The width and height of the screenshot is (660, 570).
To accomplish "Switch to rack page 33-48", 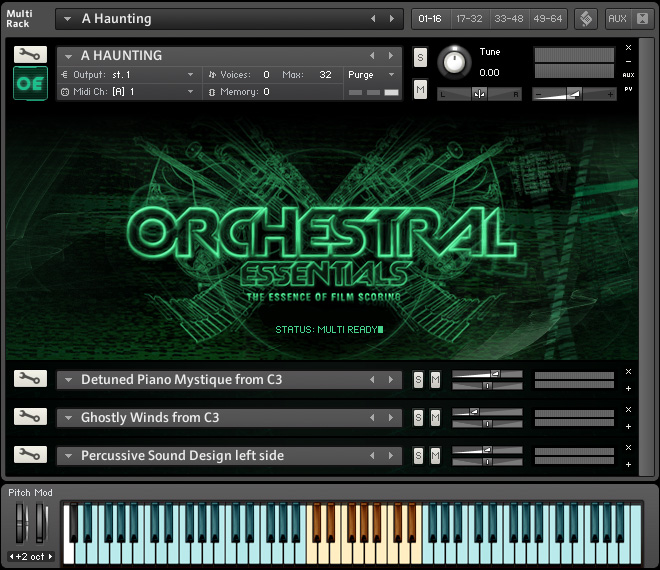I will click(508, 19).
